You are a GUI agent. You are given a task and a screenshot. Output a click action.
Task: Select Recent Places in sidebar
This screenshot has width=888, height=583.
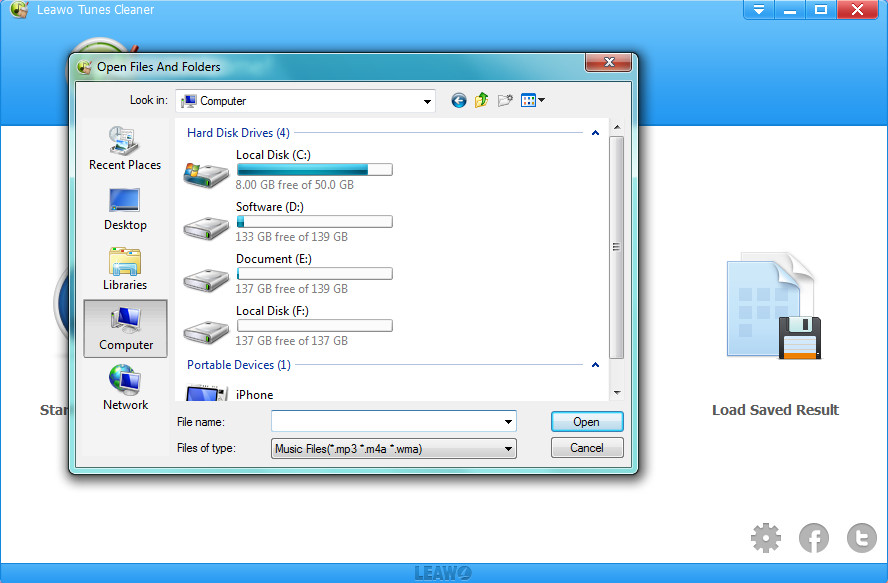(125, 149)
